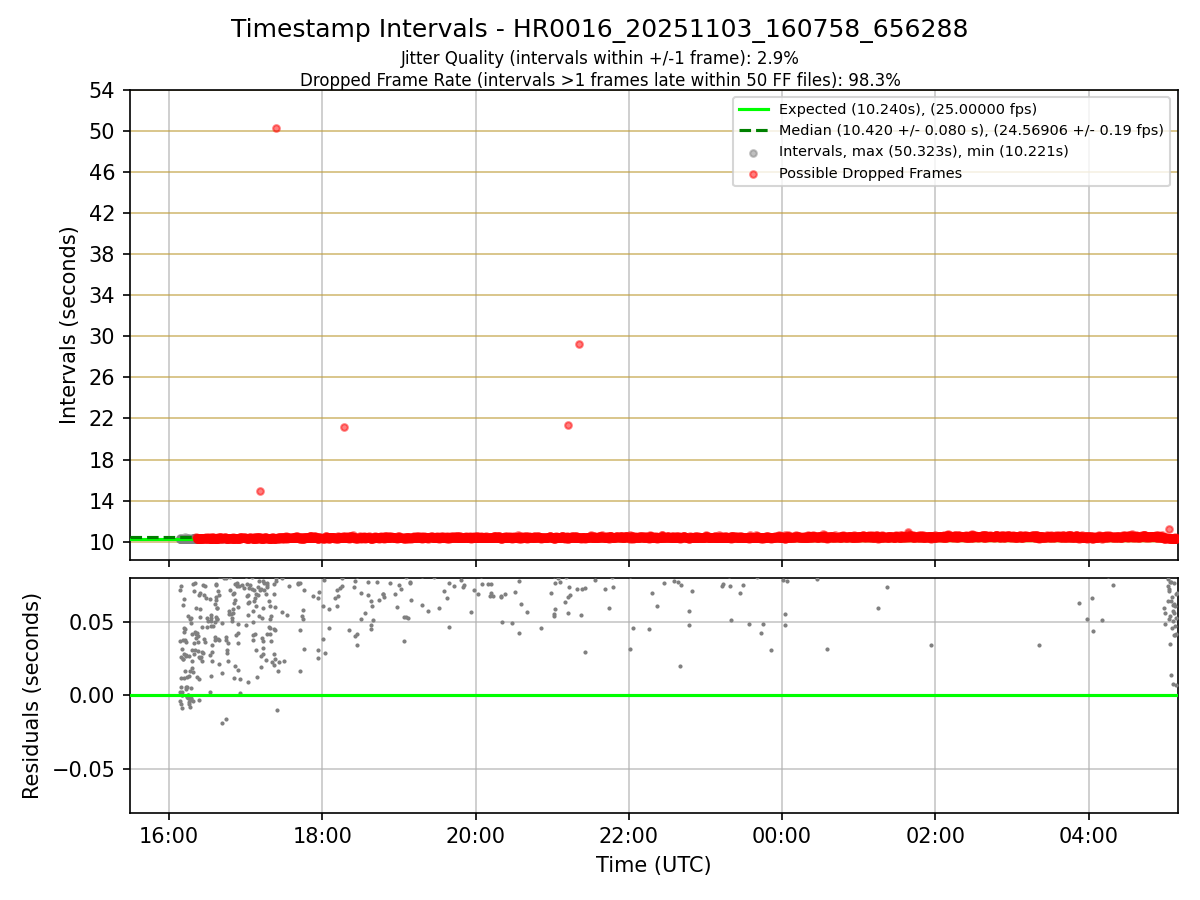Click the Residuals (seconds) y-axis label
This screenshot has height=900, width=1200.
click(32, 696)
